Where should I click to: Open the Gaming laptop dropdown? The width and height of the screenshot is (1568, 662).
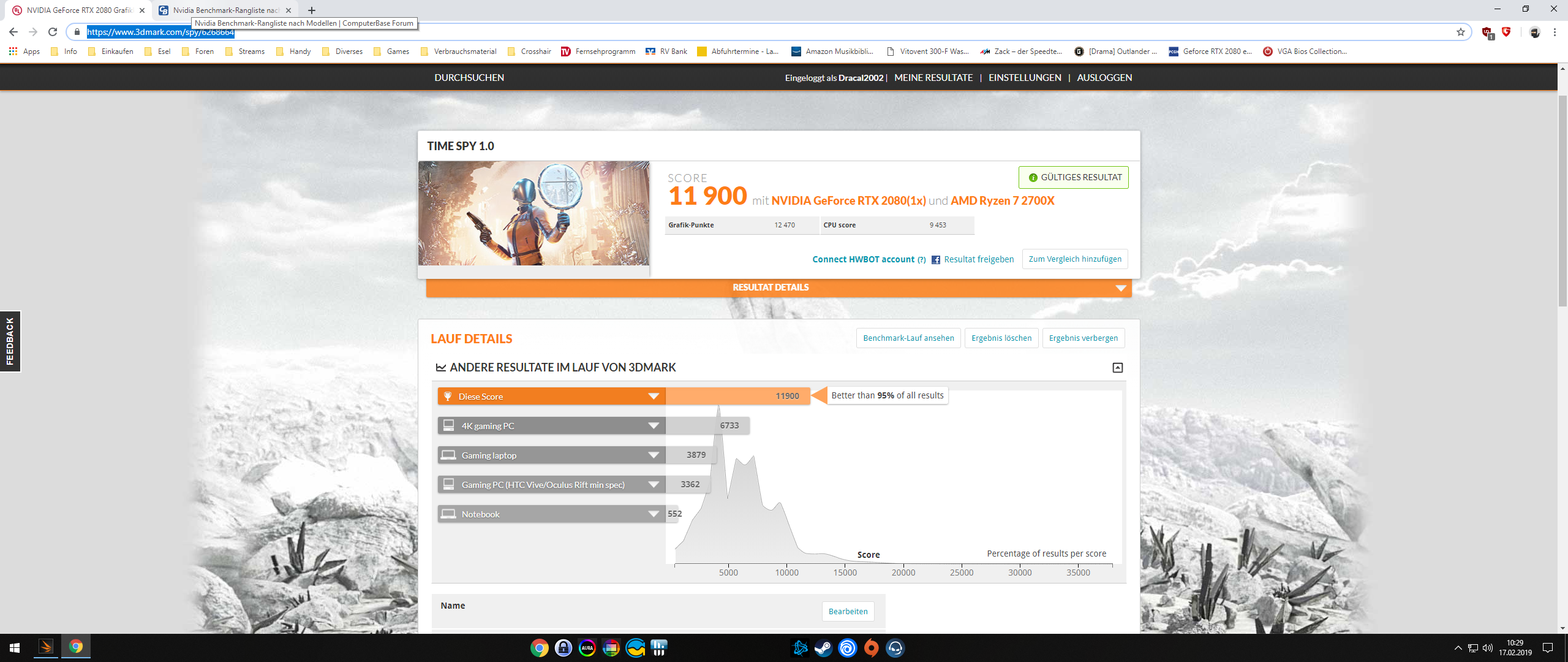(x=654, y=455)
